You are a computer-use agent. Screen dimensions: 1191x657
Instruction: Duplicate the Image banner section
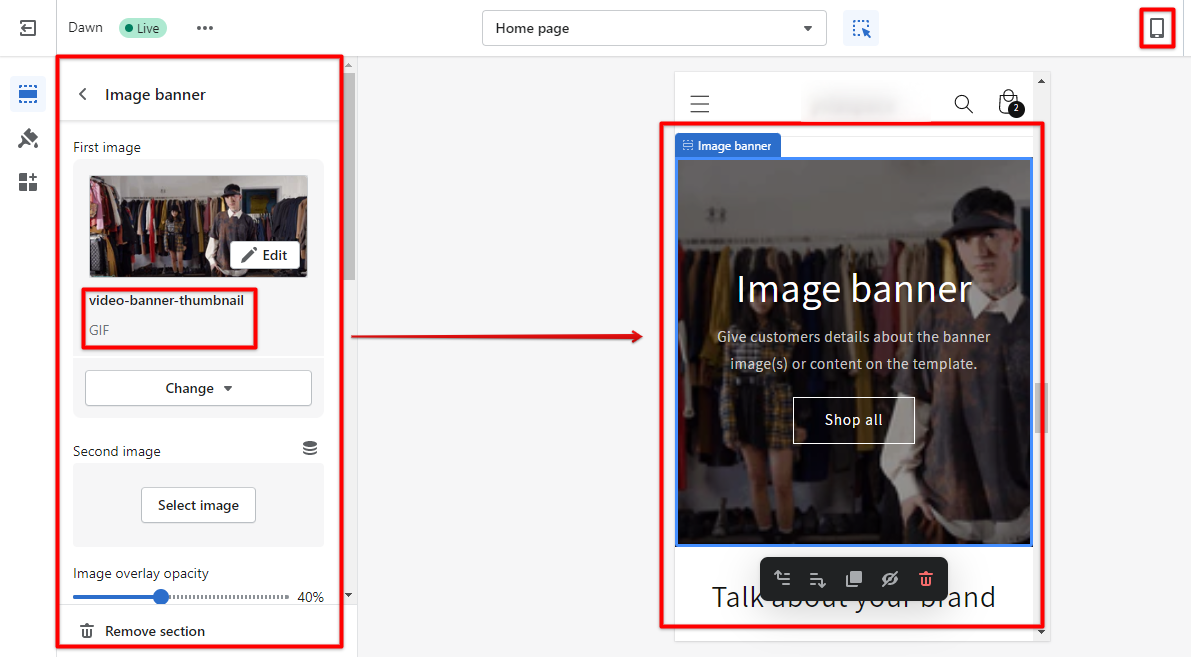[853, 578]
